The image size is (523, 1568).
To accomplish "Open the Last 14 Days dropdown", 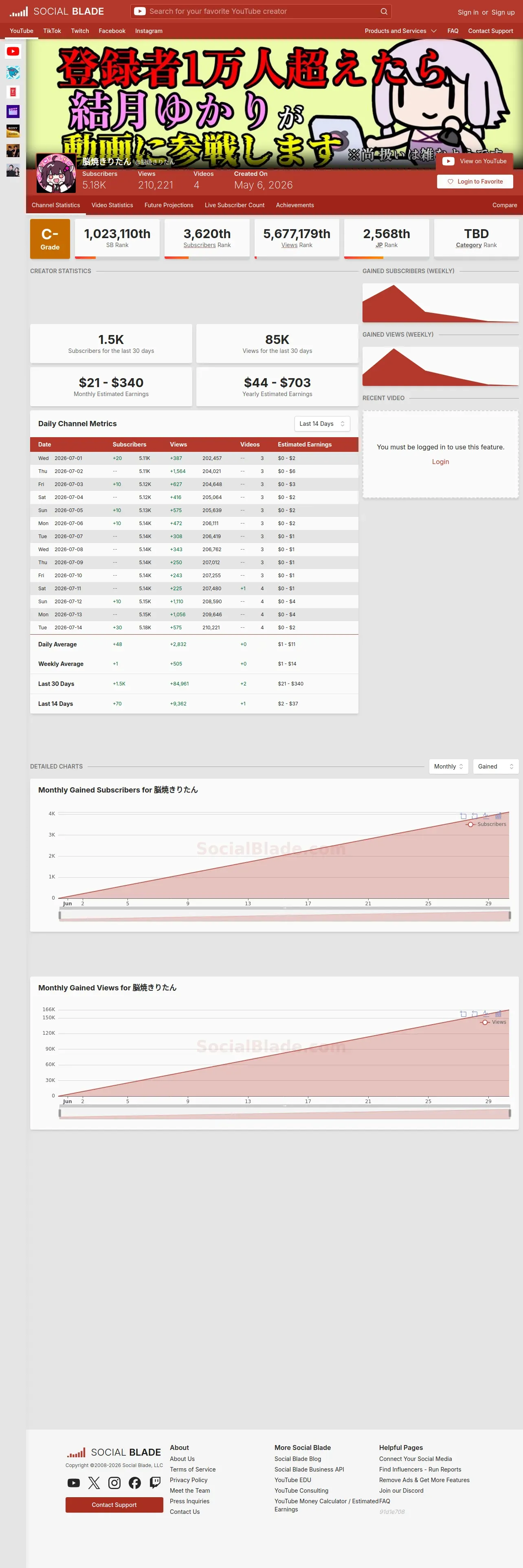I will pos(322,424).
